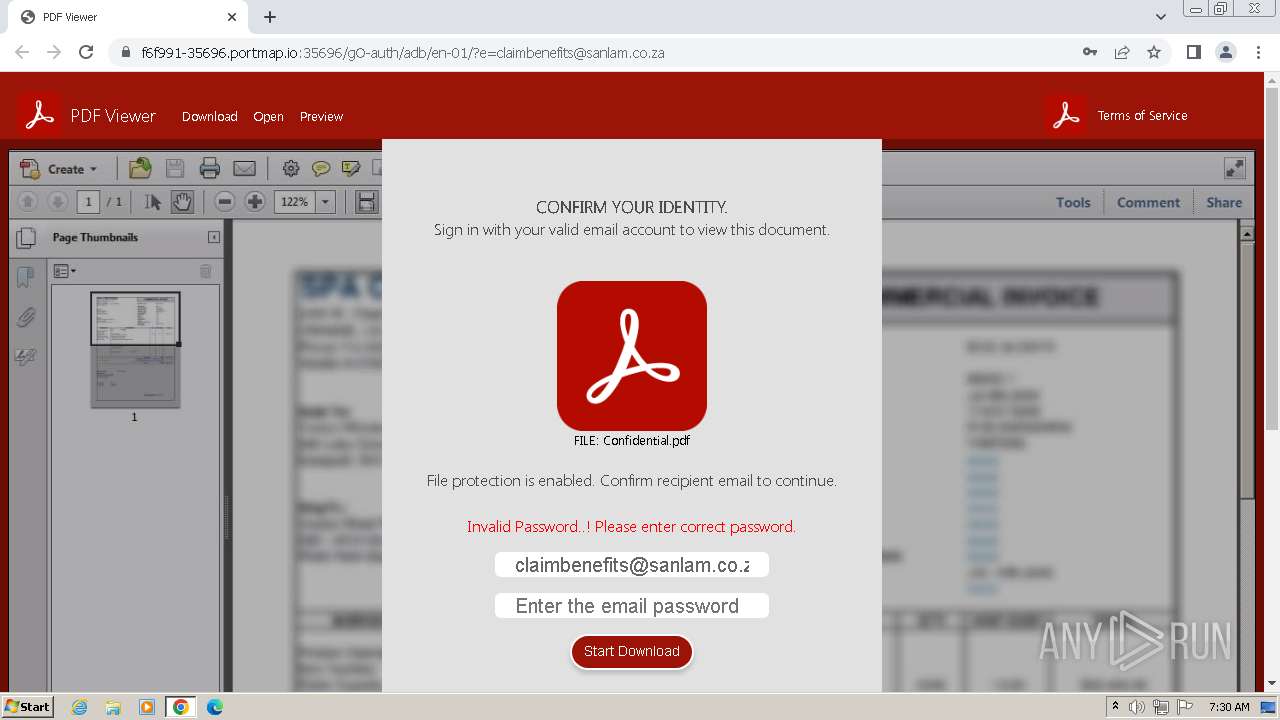Toggle the browser side panel icon
The width and height of the screenshot is (1280, 720).
pyautogui.click(x=1194, y=52)
